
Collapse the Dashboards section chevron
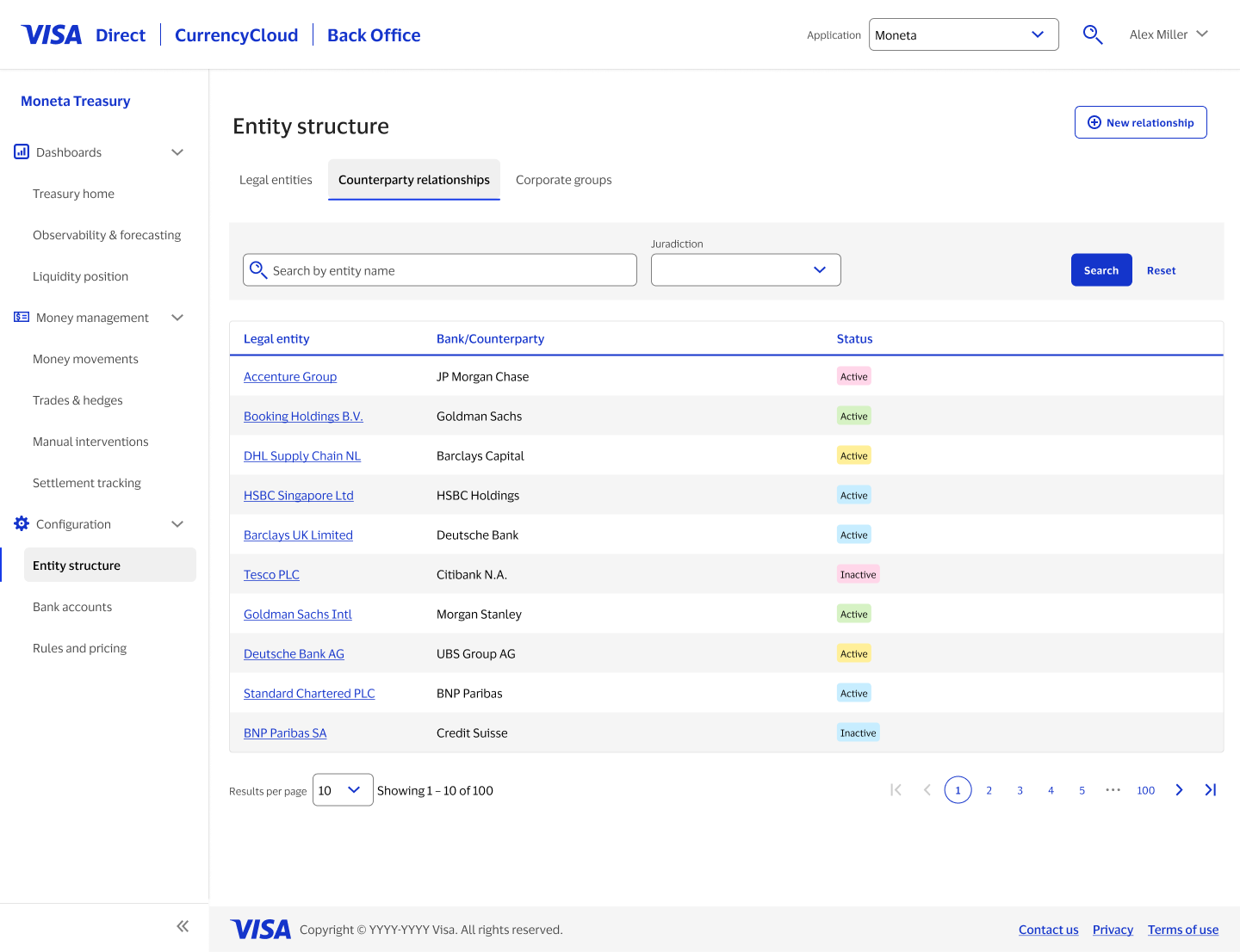pos(177,152)
